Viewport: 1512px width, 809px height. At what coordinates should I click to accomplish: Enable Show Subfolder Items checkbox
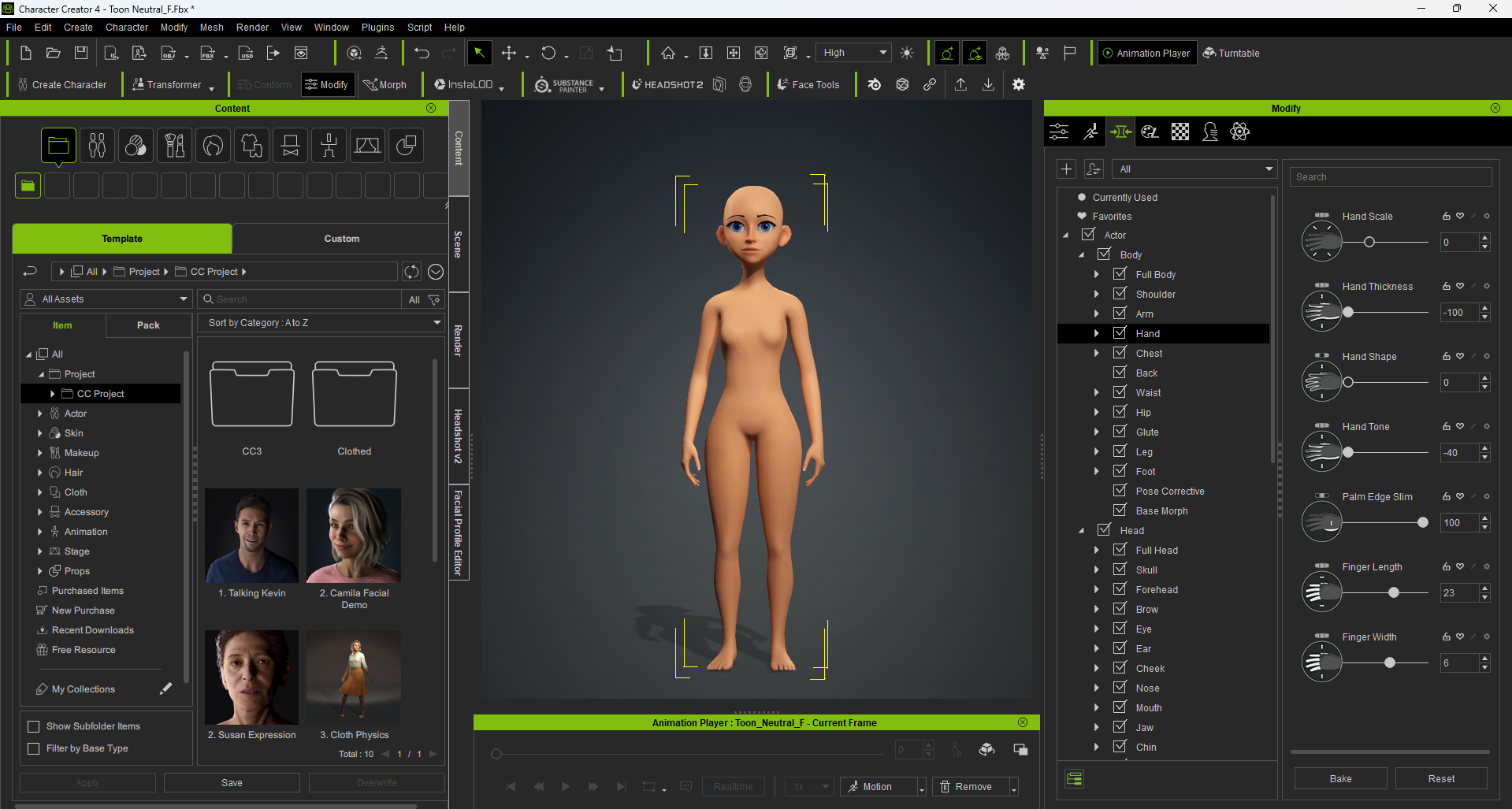[33, 726]
